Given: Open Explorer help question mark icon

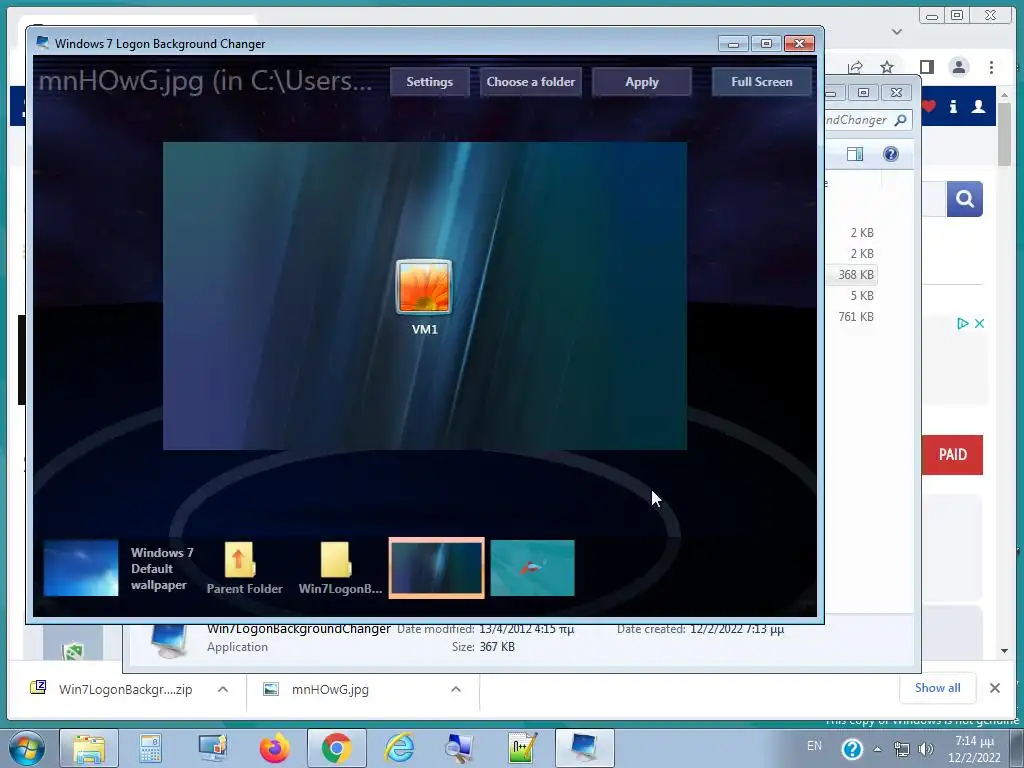Looking at the screenshot, I should click(891, 154).
